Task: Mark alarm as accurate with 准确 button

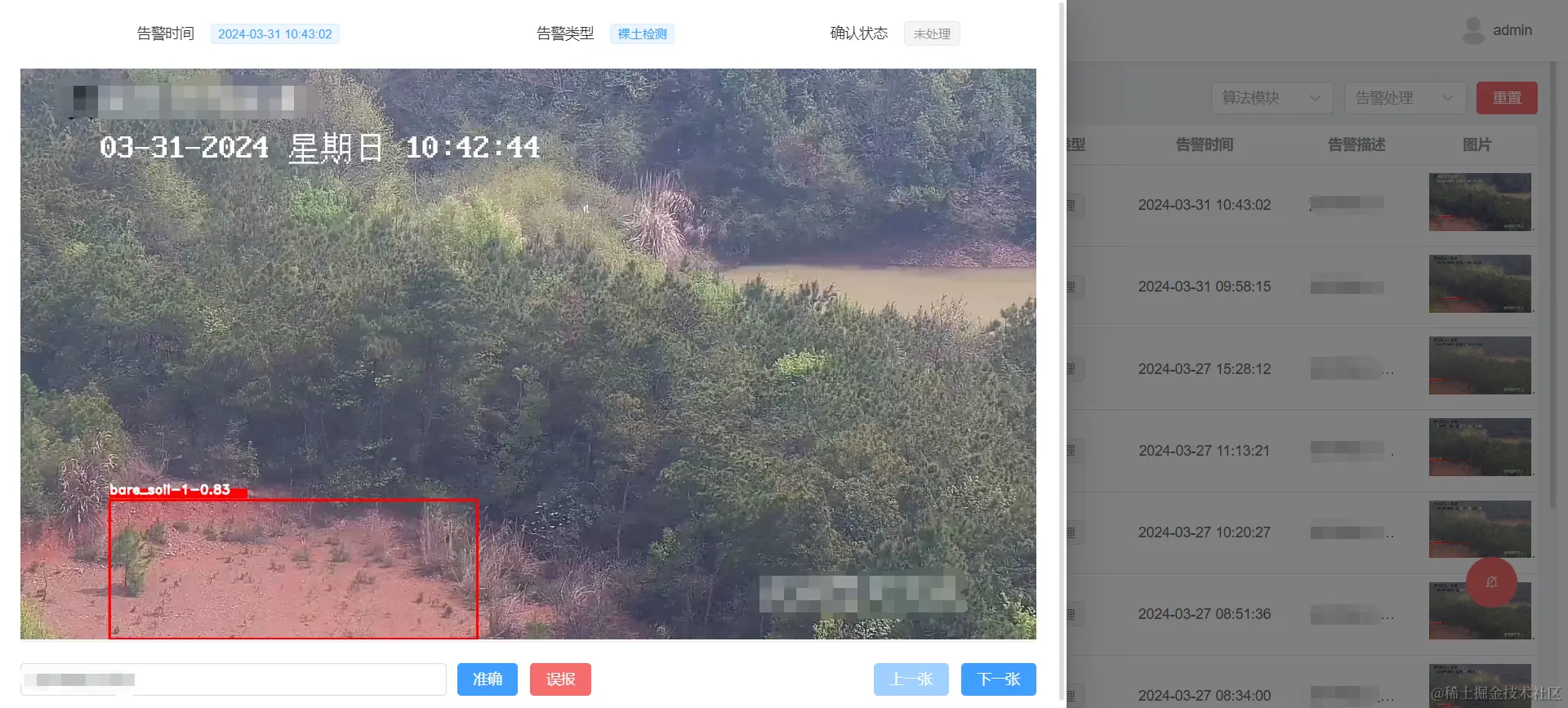Action: (x=488, y=679)
